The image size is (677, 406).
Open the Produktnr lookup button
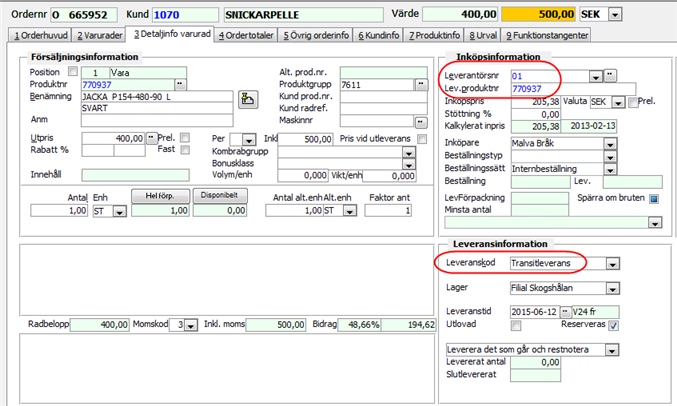[180, 85]
